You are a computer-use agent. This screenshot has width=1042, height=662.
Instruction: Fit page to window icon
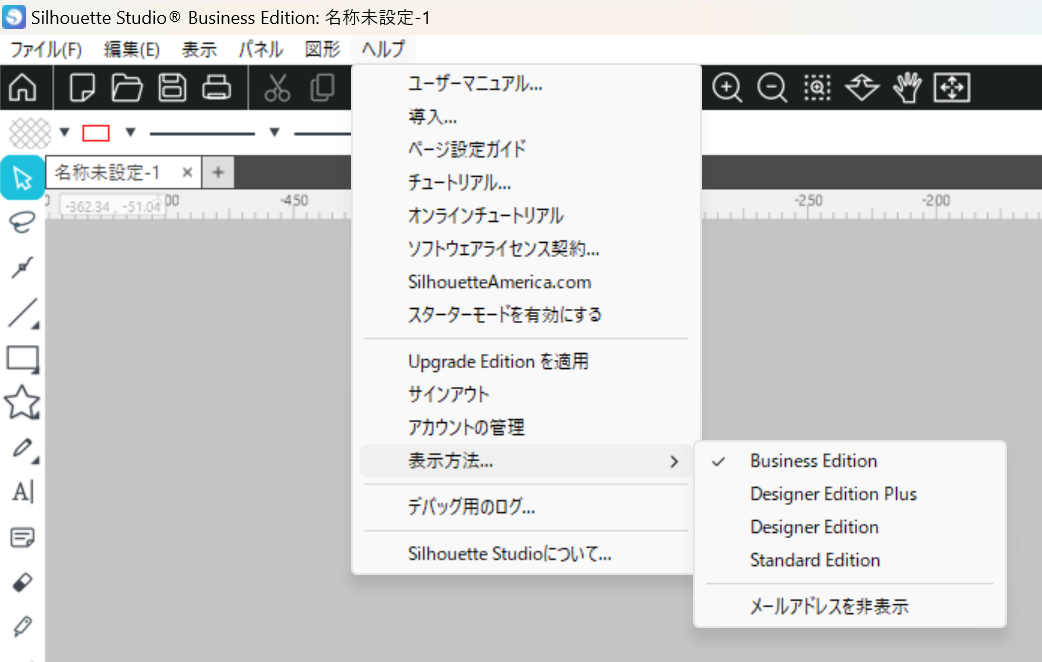click(x=952, y=87)
